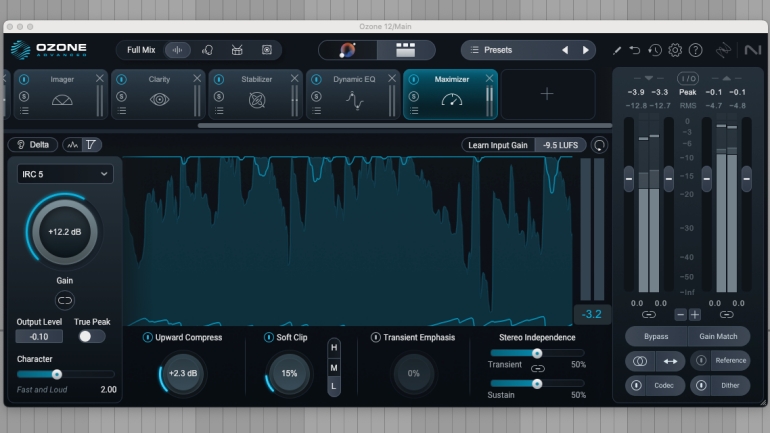The image size is (770, 433).
Task: Toggle the Transient/Sustain link icon
Action: [x=538, y=368]
